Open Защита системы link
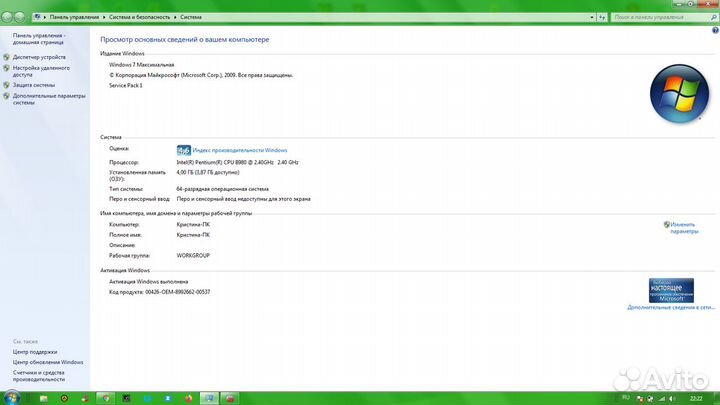This screenshot has height=405, width=720. tap(34, 85)
